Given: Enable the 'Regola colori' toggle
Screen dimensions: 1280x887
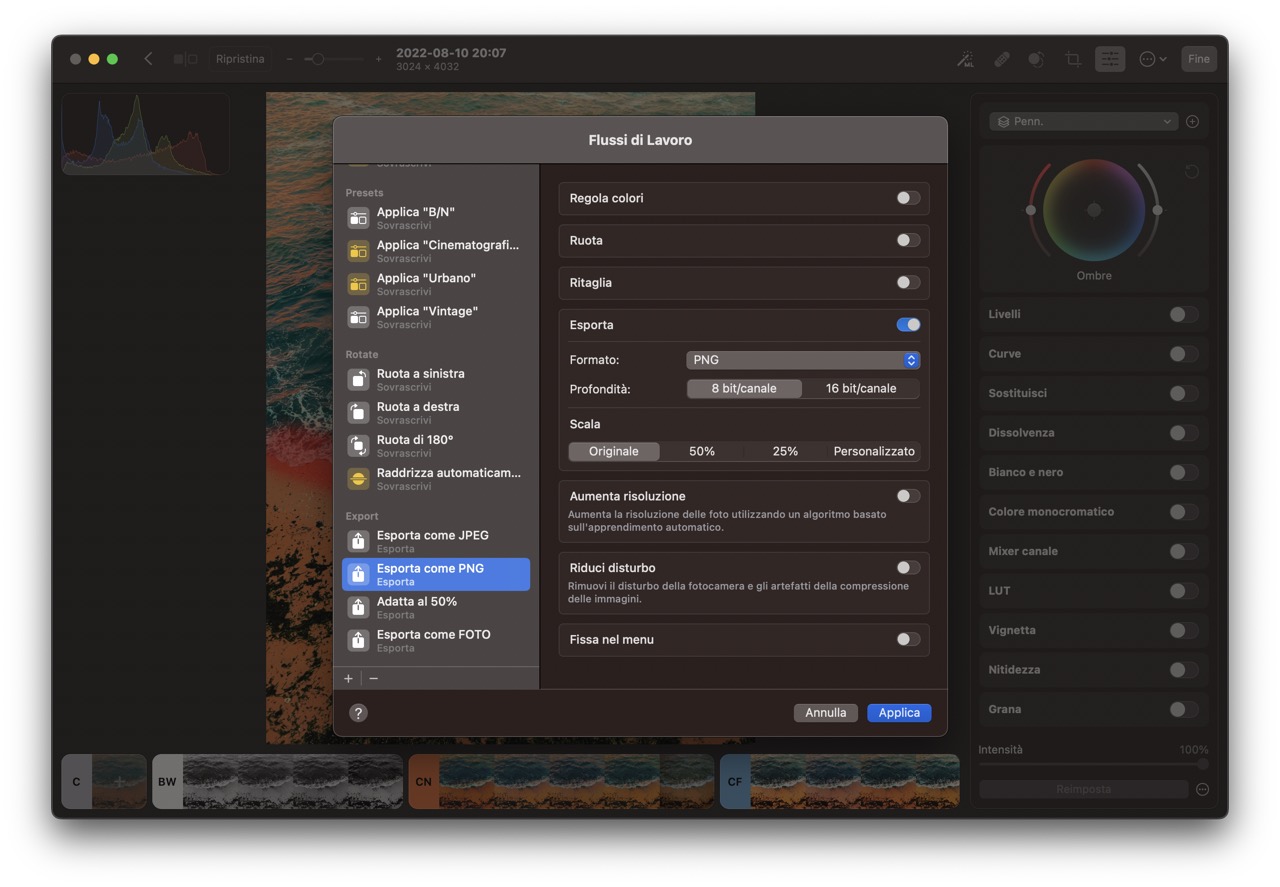Looking at the screenshot, I should click(x=907, y=198).
